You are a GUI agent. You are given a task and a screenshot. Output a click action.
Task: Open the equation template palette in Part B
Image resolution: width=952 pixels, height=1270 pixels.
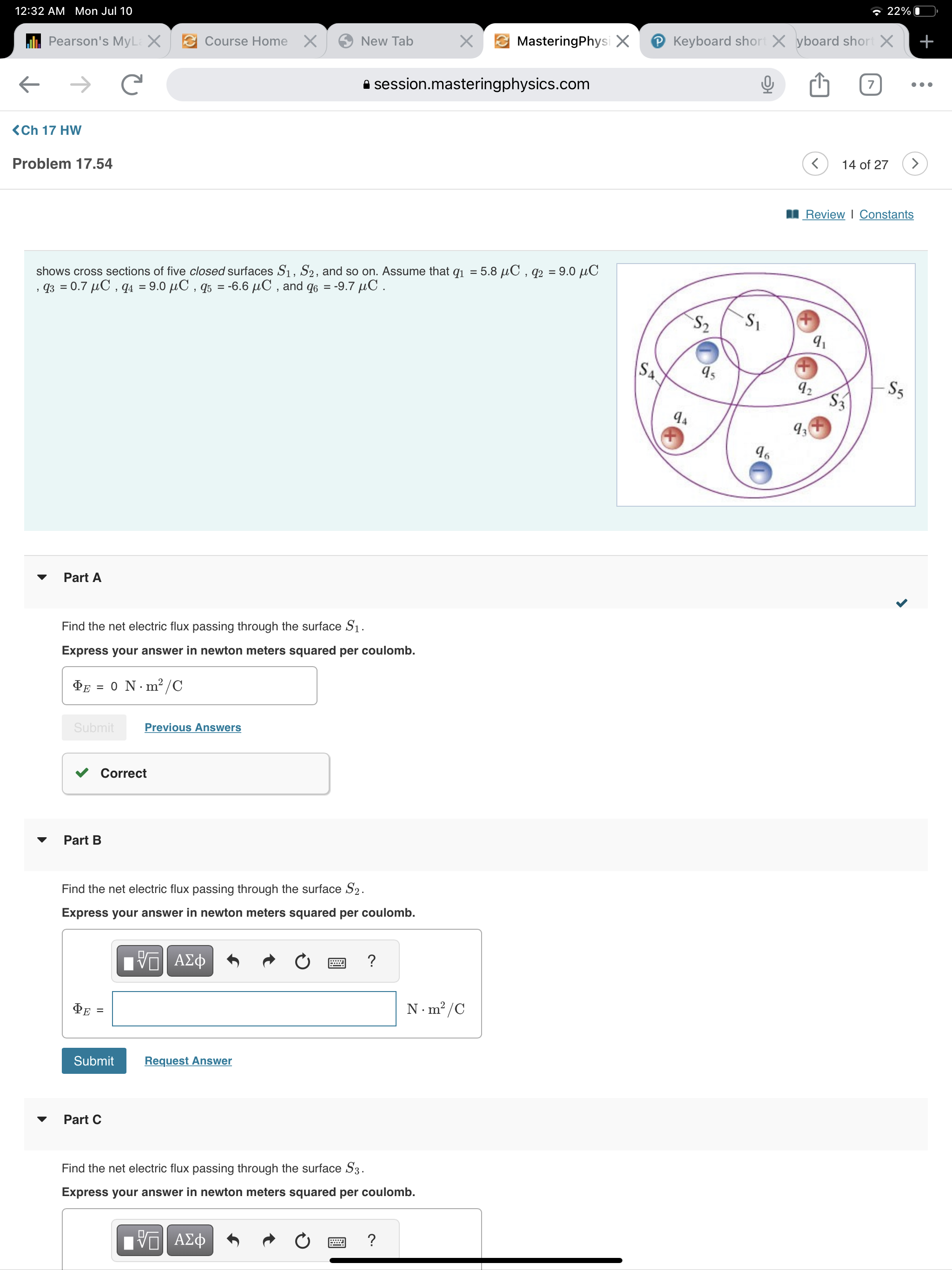point(139,960)
